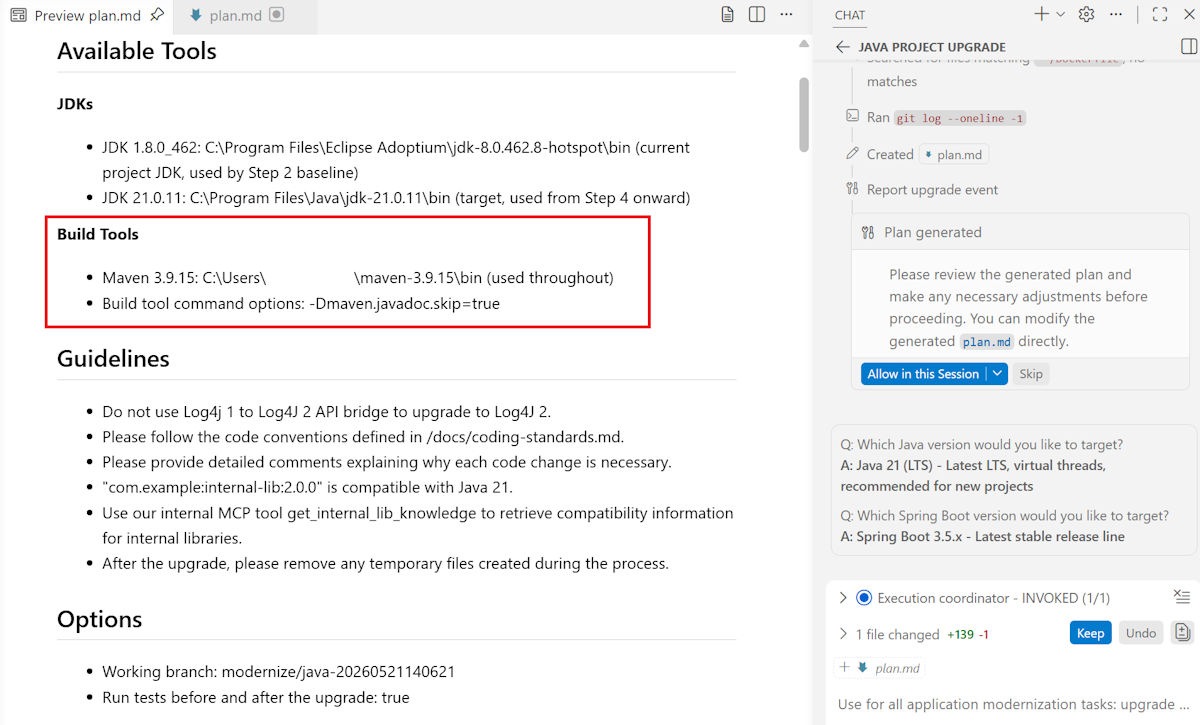
Task: Click the Run tests before and after line
Action: point(256,698)
